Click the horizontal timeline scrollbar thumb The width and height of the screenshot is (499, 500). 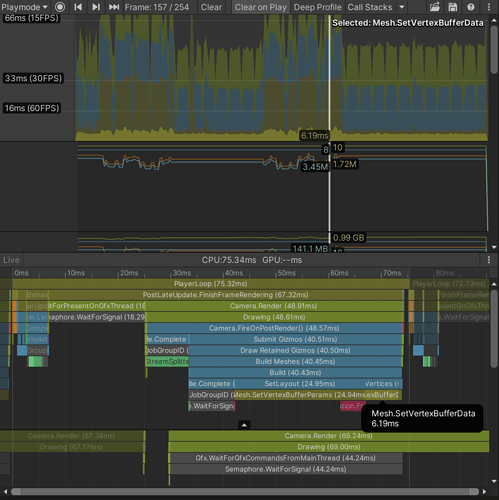(x=245, y=492)
